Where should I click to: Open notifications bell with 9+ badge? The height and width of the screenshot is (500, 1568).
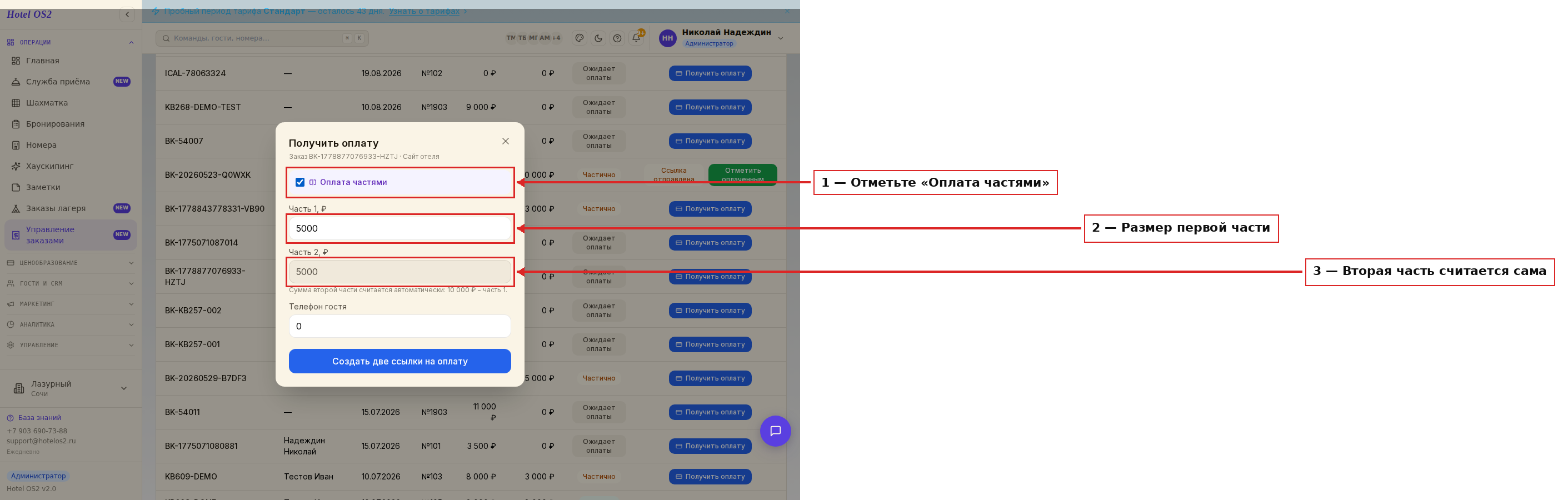click(636, 38)
